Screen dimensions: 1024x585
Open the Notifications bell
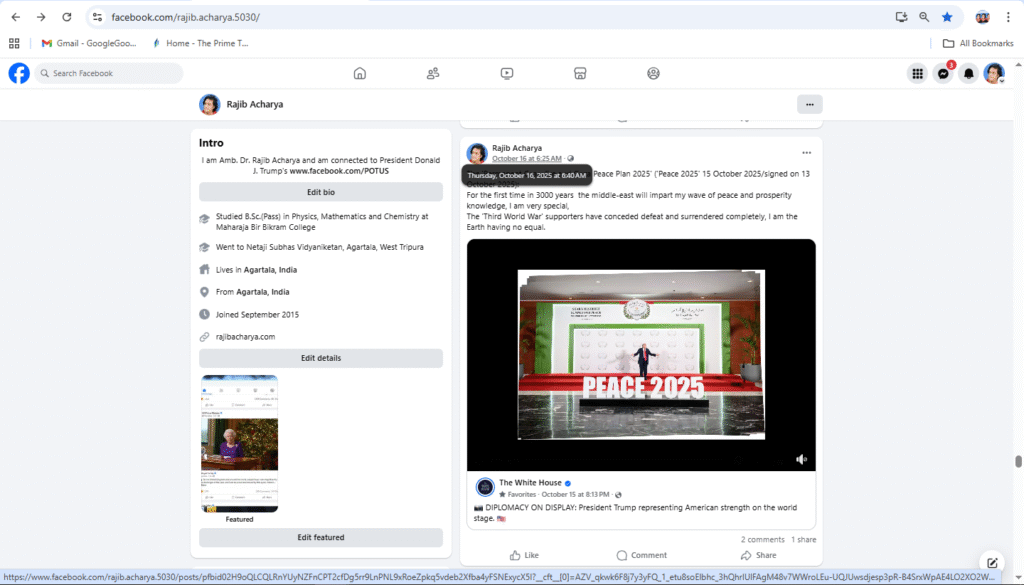[x=968, y=74]
